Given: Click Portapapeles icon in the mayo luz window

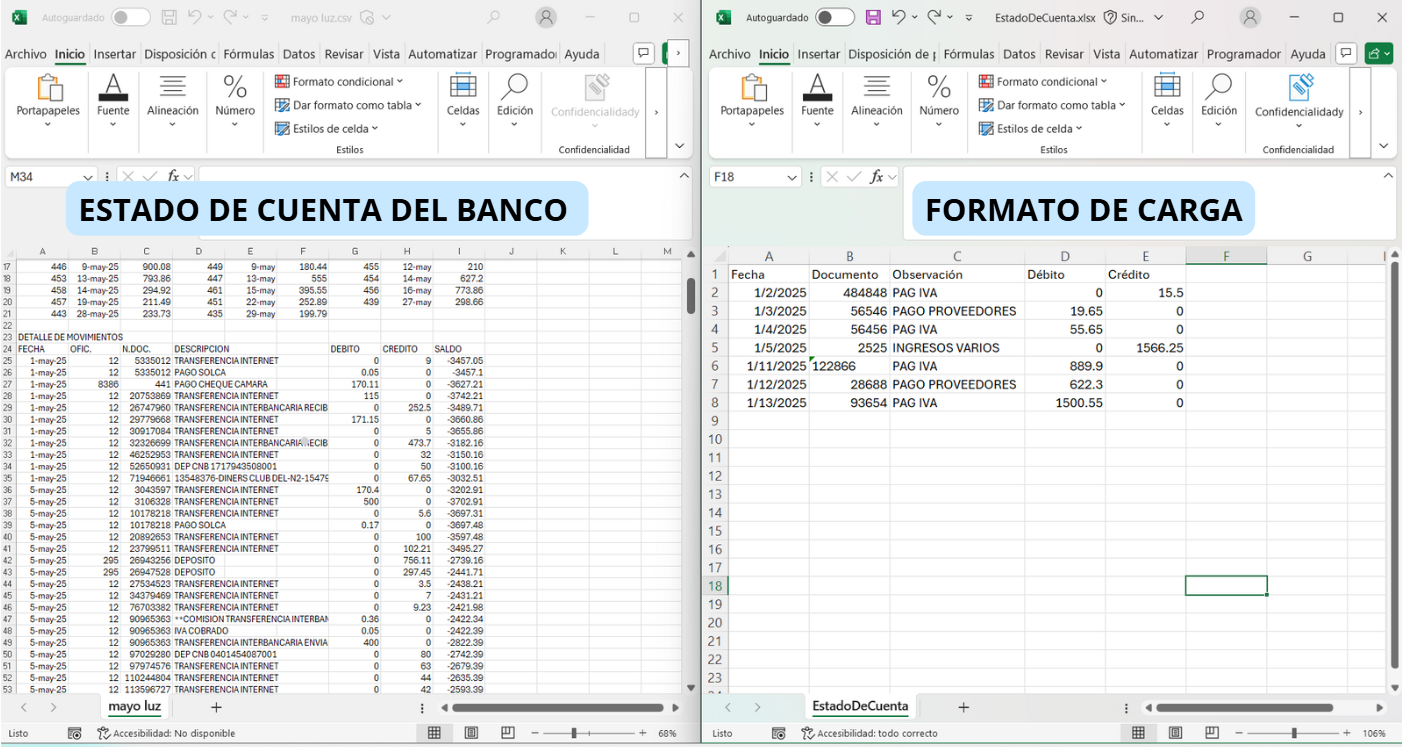Looking at the screenshot, I should pyautogui.click(x=48, y=90).
